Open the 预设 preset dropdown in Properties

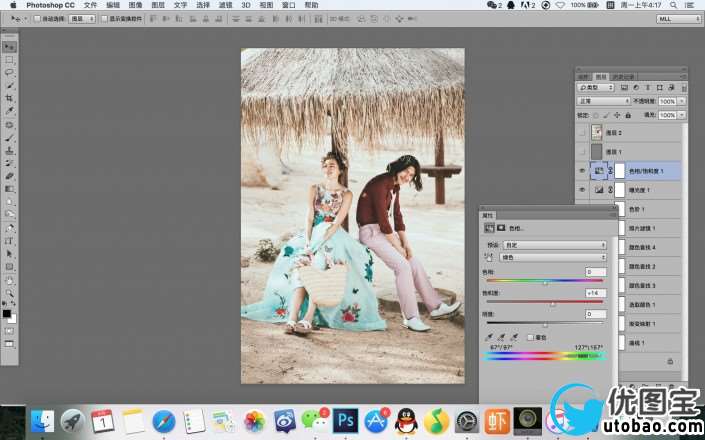(x=555, y=245)
